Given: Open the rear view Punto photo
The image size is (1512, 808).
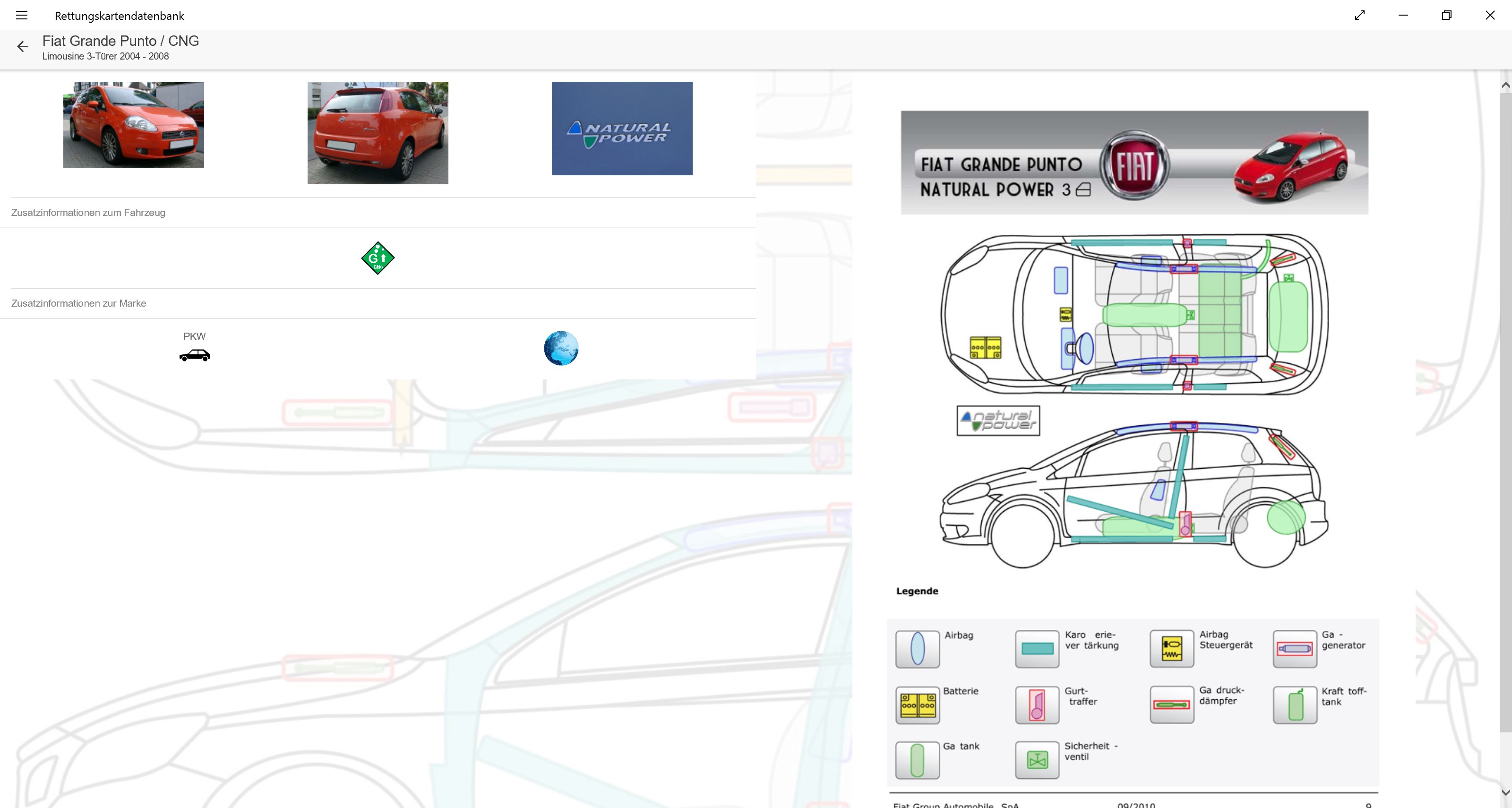Looking at the screenshot, I should [378, 133].
